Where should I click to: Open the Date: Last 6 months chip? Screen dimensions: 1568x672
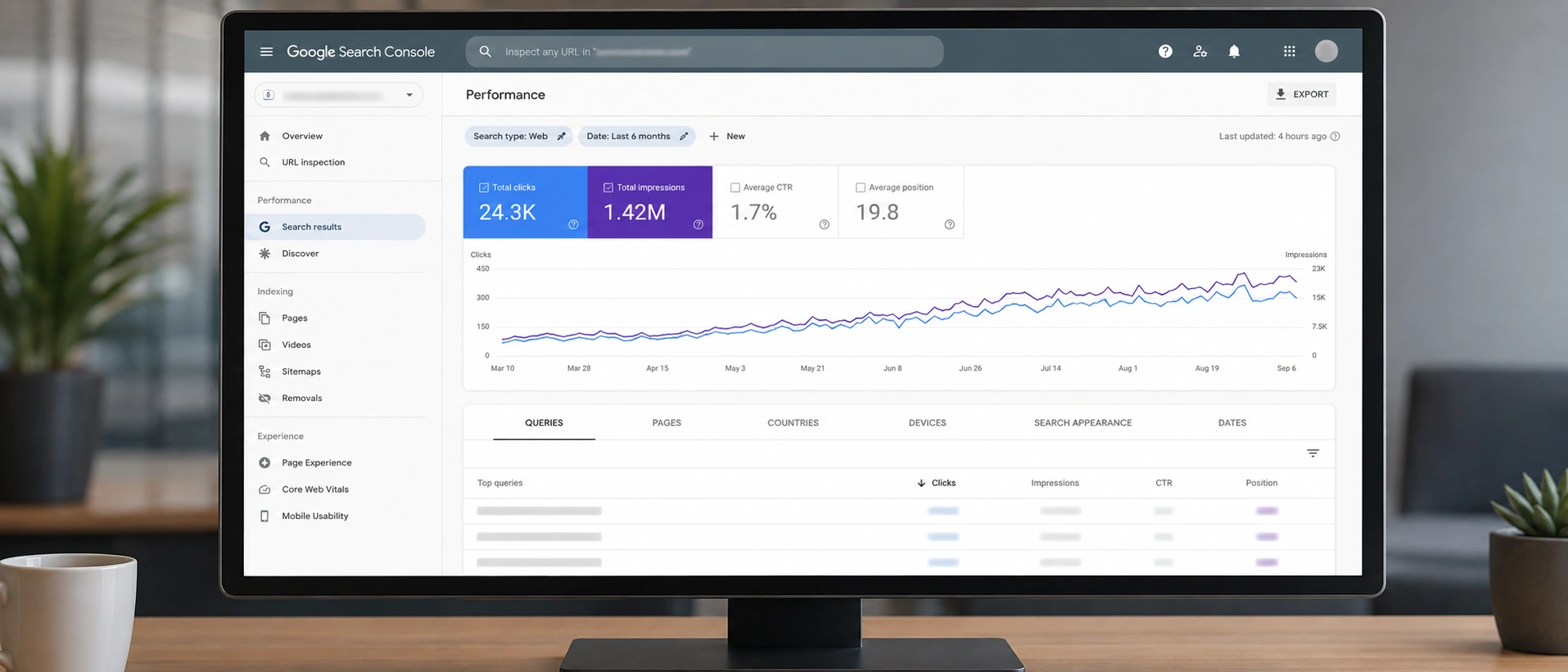pyautogui.click(x=637, y=137)
